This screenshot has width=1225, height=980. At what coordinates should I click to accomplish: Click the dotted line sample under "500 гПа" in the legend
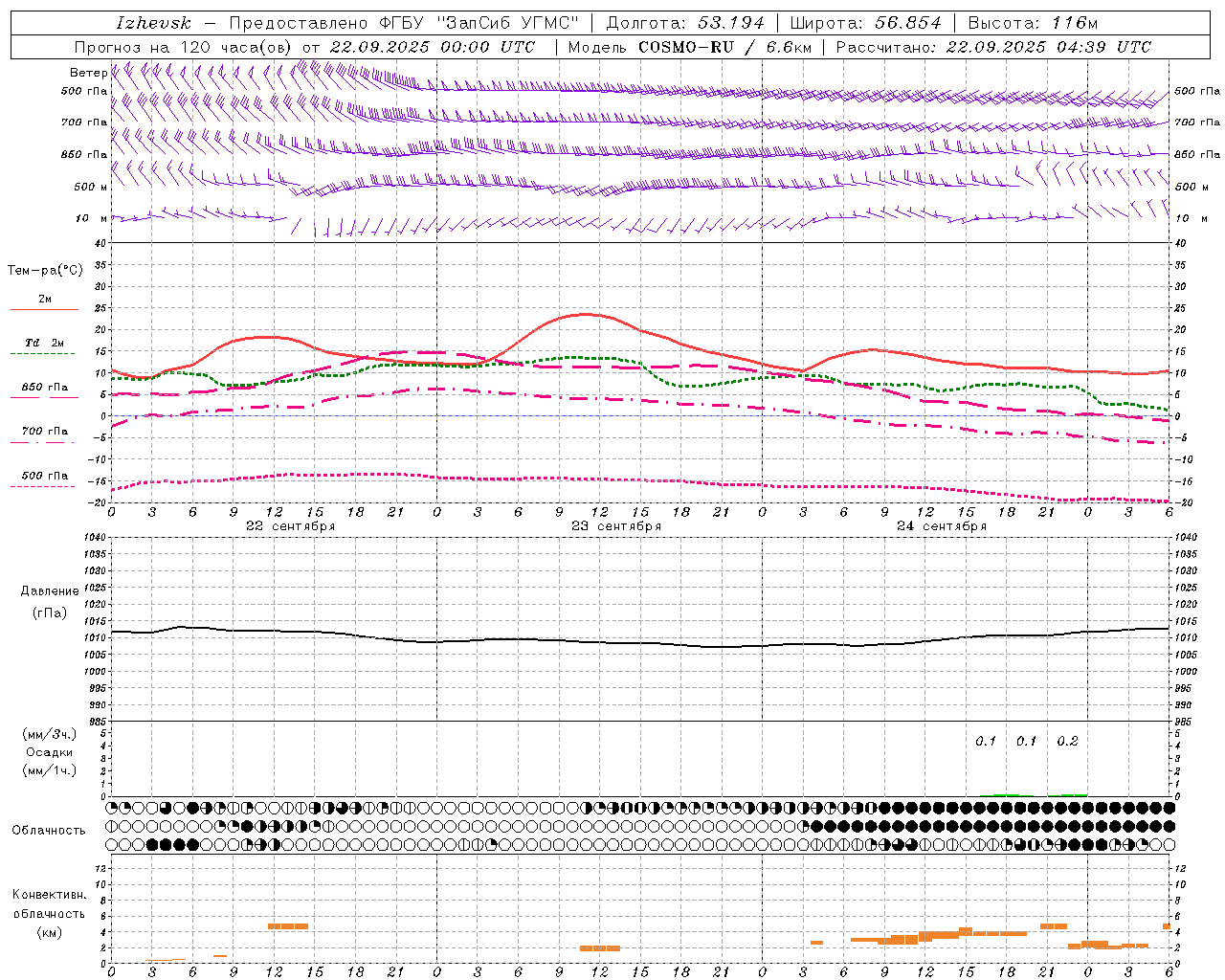pyautogui.click(x=43, y=487)
